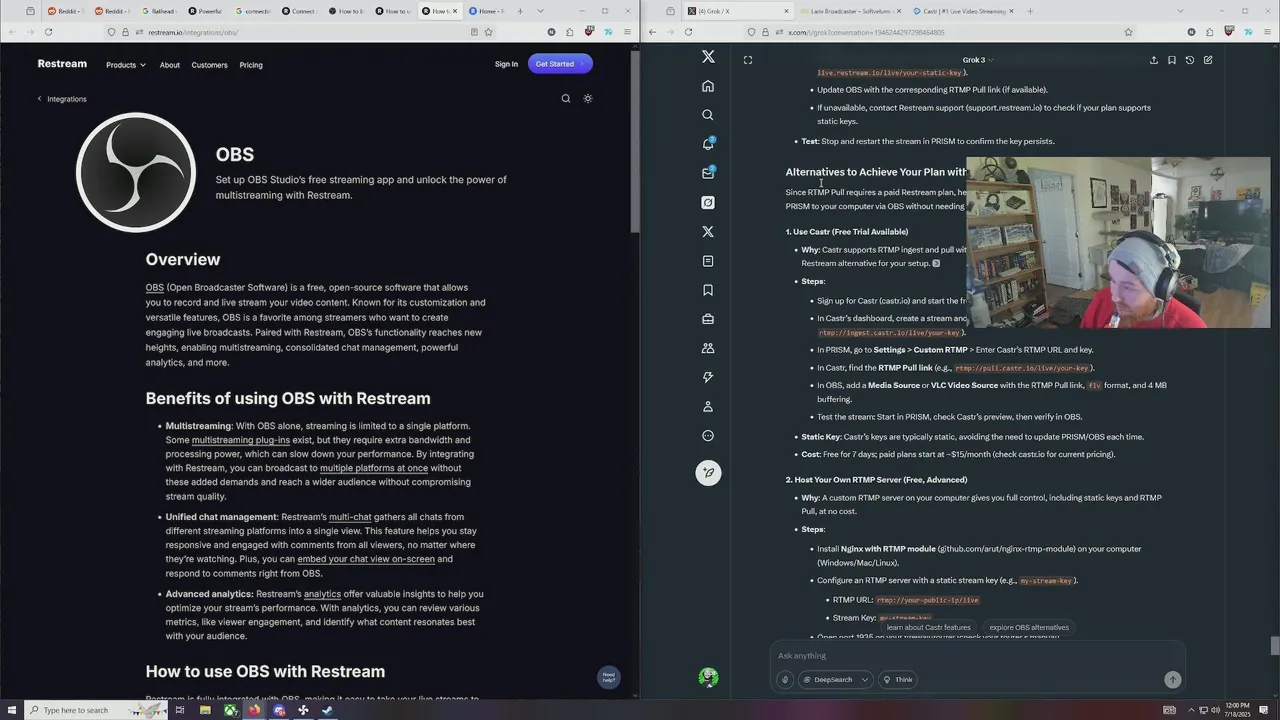Viewport: 1280px width, 720px height.
Task: Open the jobs briefcase icon in X sidebar
Action: tap(708, 319)
